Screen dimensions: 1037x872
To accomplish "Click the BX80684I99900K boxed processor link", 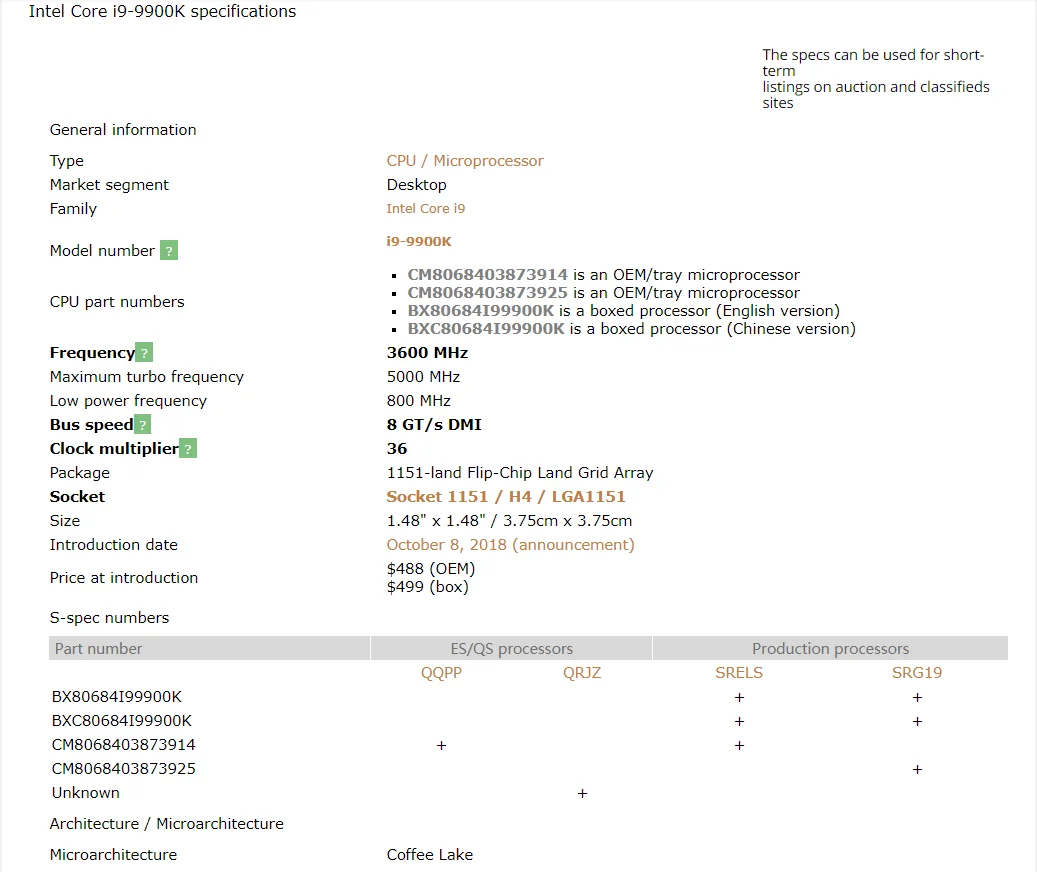I will pyautogui.click(x=480, y=311).
